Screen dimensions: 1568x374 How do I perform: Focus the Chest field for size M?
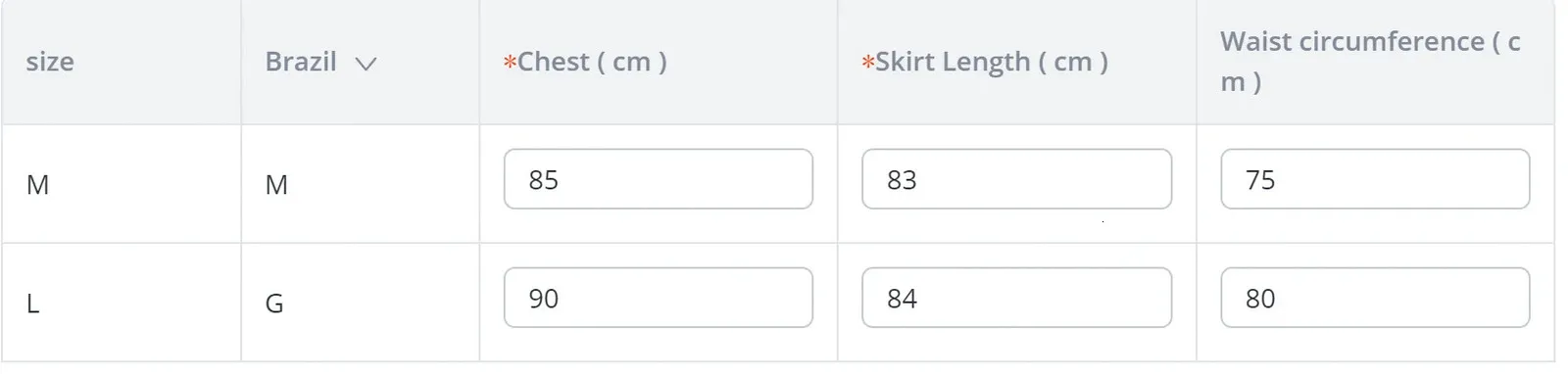click(x=659, y=179)
